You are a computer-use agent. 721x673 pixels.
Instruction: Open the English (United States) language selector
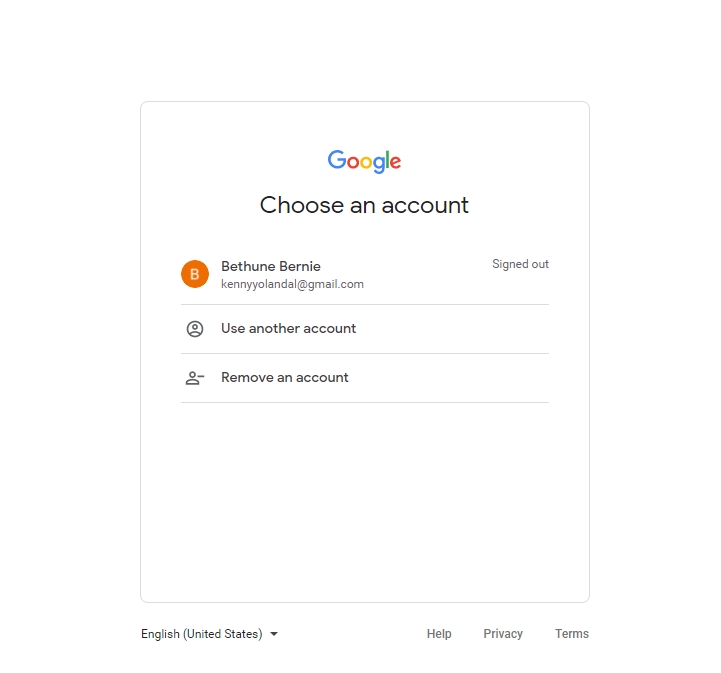click(x=202, y=634)
